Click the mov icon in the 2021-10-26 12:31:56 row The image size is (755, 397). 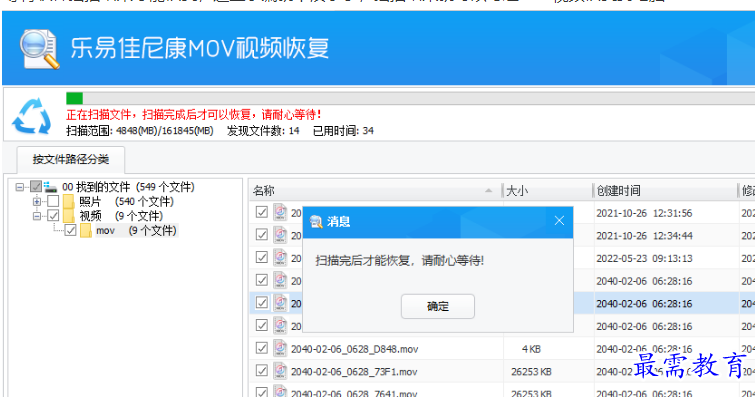pyautogui.click(x=280, y=212)
